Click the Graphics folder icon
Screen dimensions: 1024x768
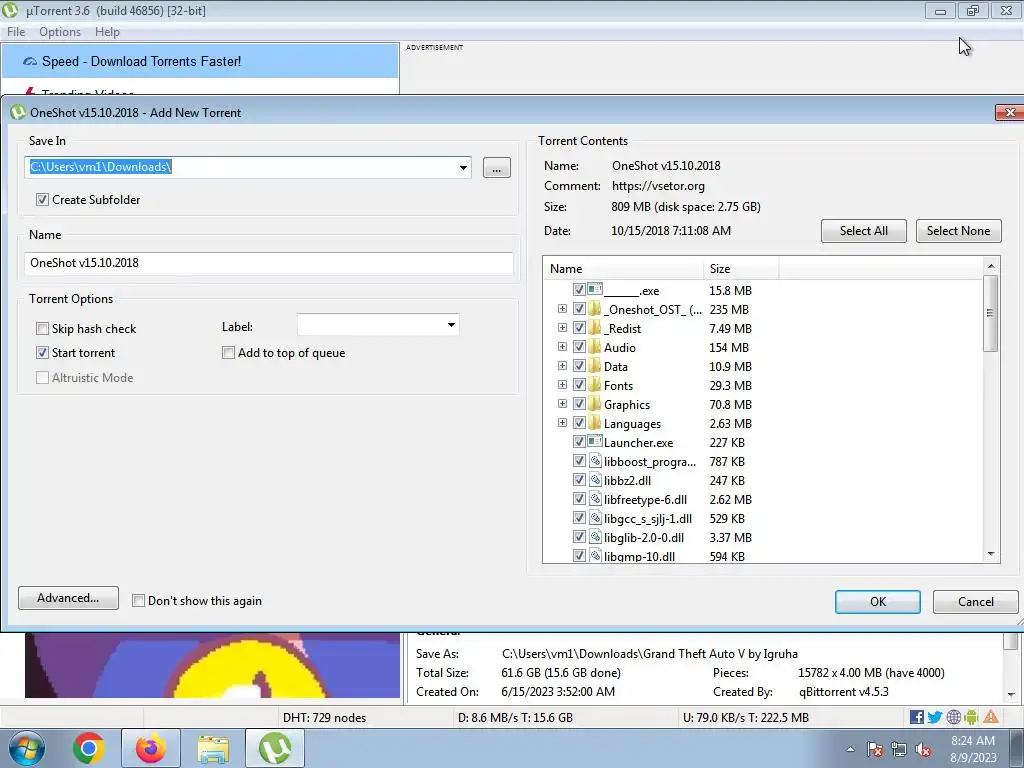[x=594, y=404]
